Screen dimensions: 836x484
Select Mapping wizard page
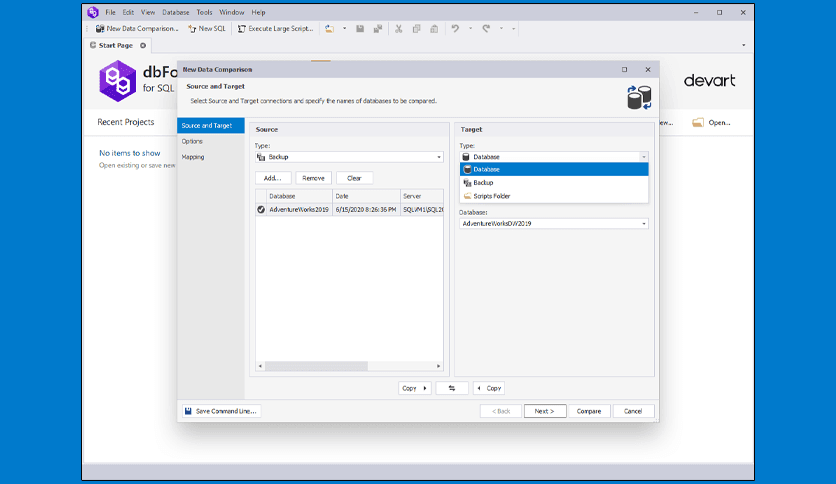(193, 157)
